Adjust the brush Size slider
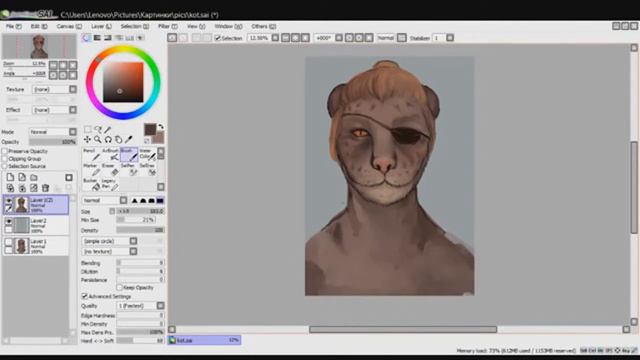The height and width of the screenshot is (360, 640). pyautogui.click(x=140, y=211)
